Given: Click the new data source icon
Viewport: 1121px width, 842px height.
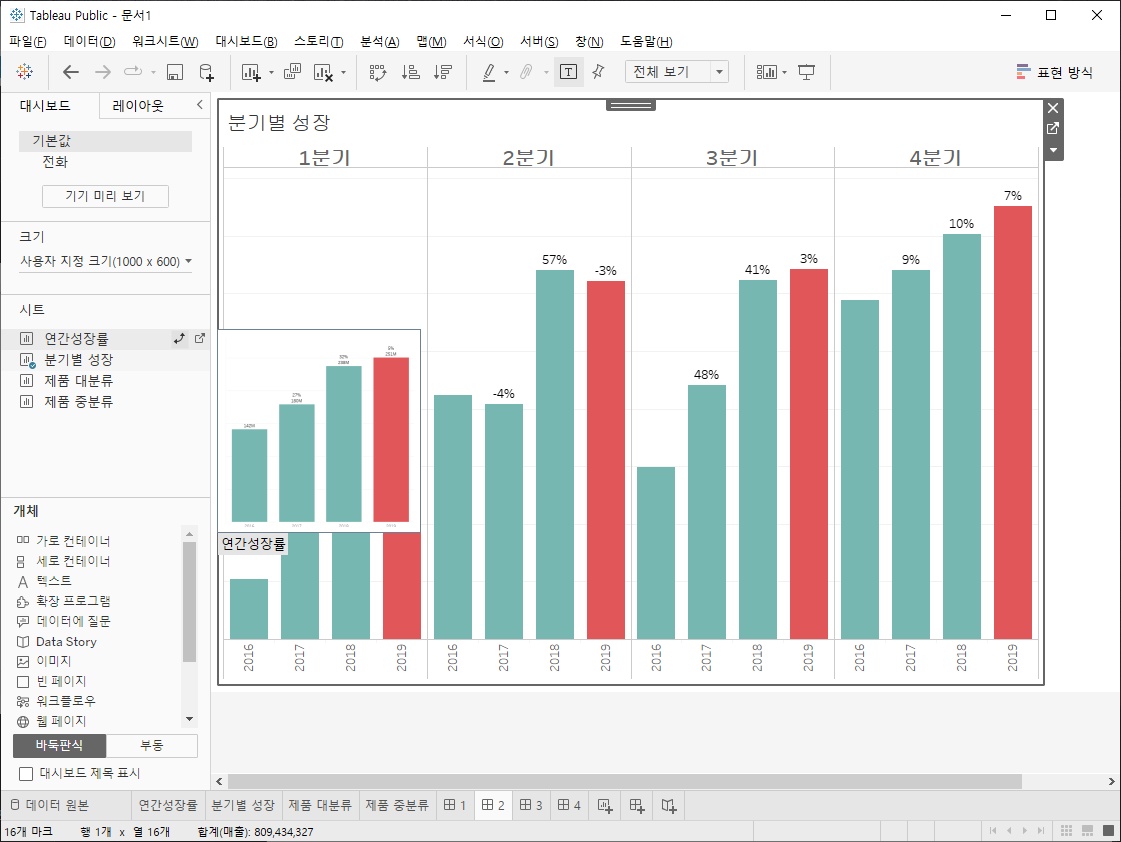Looking at the screenshot, I should 206,71.
